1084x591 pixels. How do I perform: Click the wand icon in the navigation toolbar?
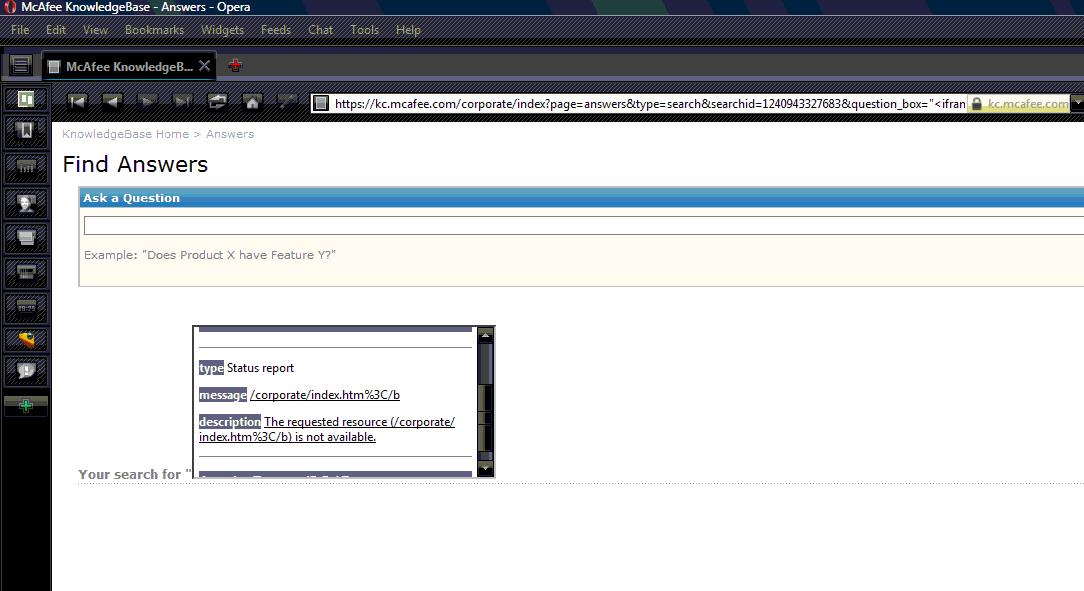pos(287,102)
